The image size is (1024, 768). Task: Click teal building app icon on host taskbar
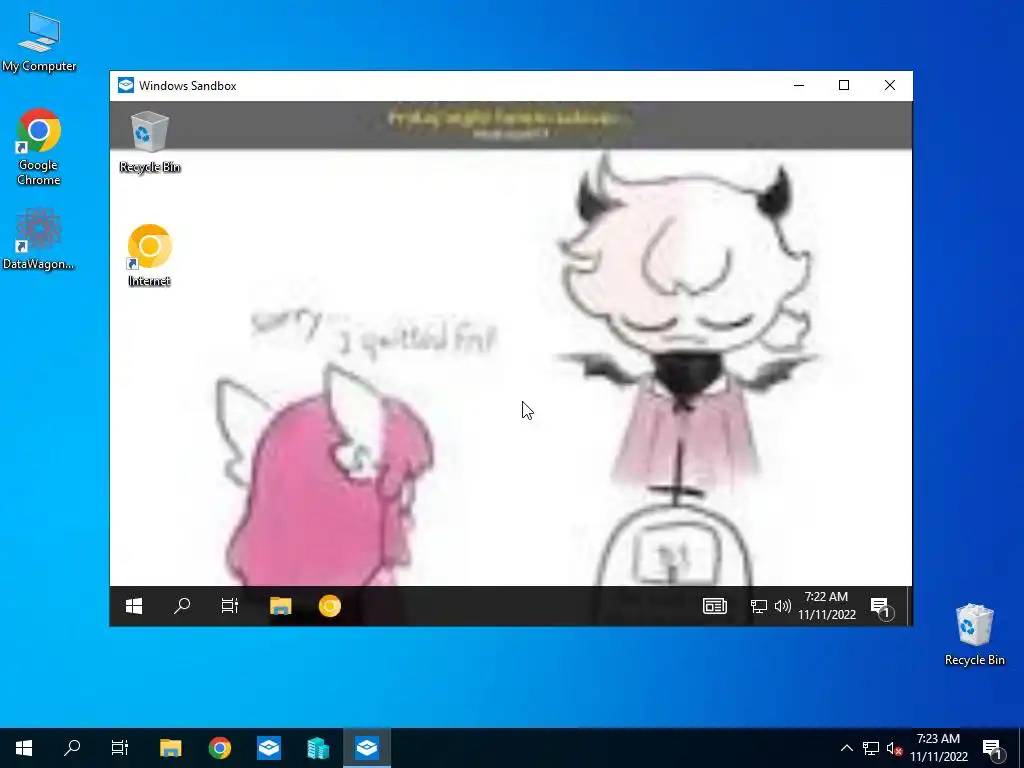(318, 748)
